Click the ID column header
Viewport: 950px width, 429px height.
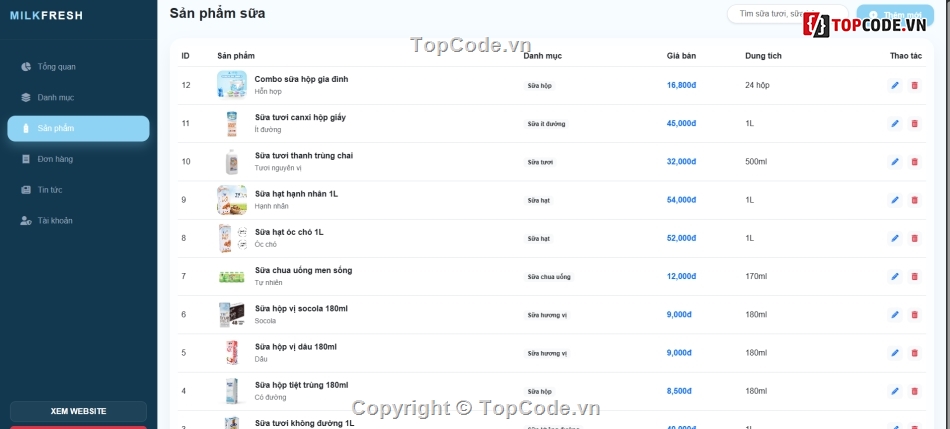pos(185,56)
